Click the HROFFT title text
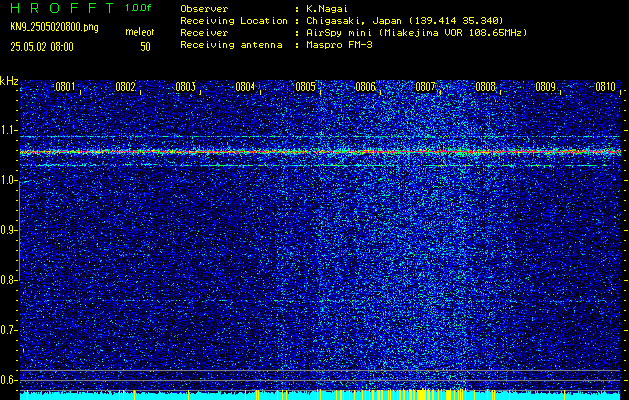Screen dimensions: 629x400 pos(62,8)
